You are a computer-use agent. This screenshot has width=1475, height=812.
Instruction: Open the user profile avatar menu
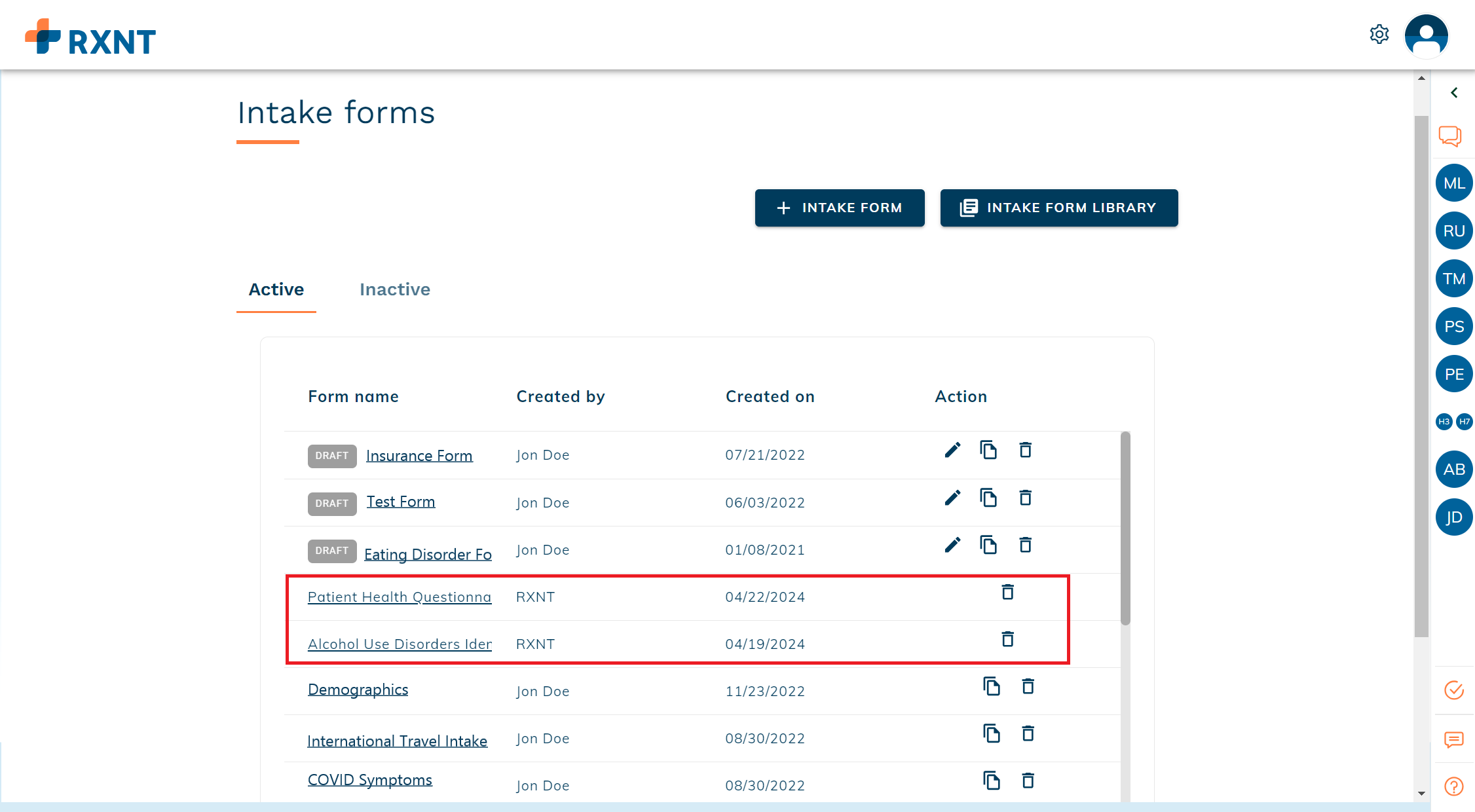point(1426,36)
